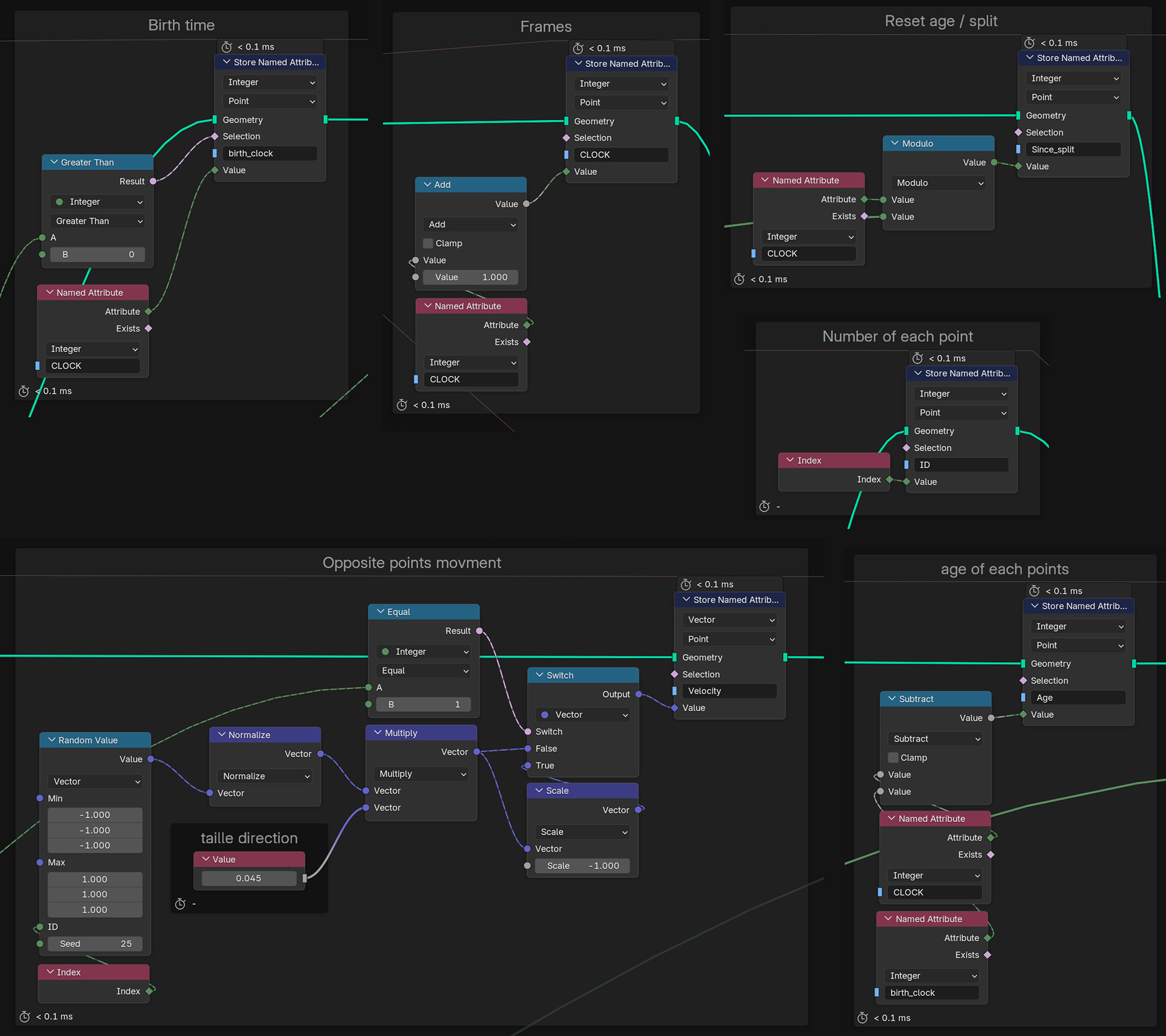The image size is (1166, 1036).
Task: Collapse the Greater Than node
Action: tap(54, 163)
